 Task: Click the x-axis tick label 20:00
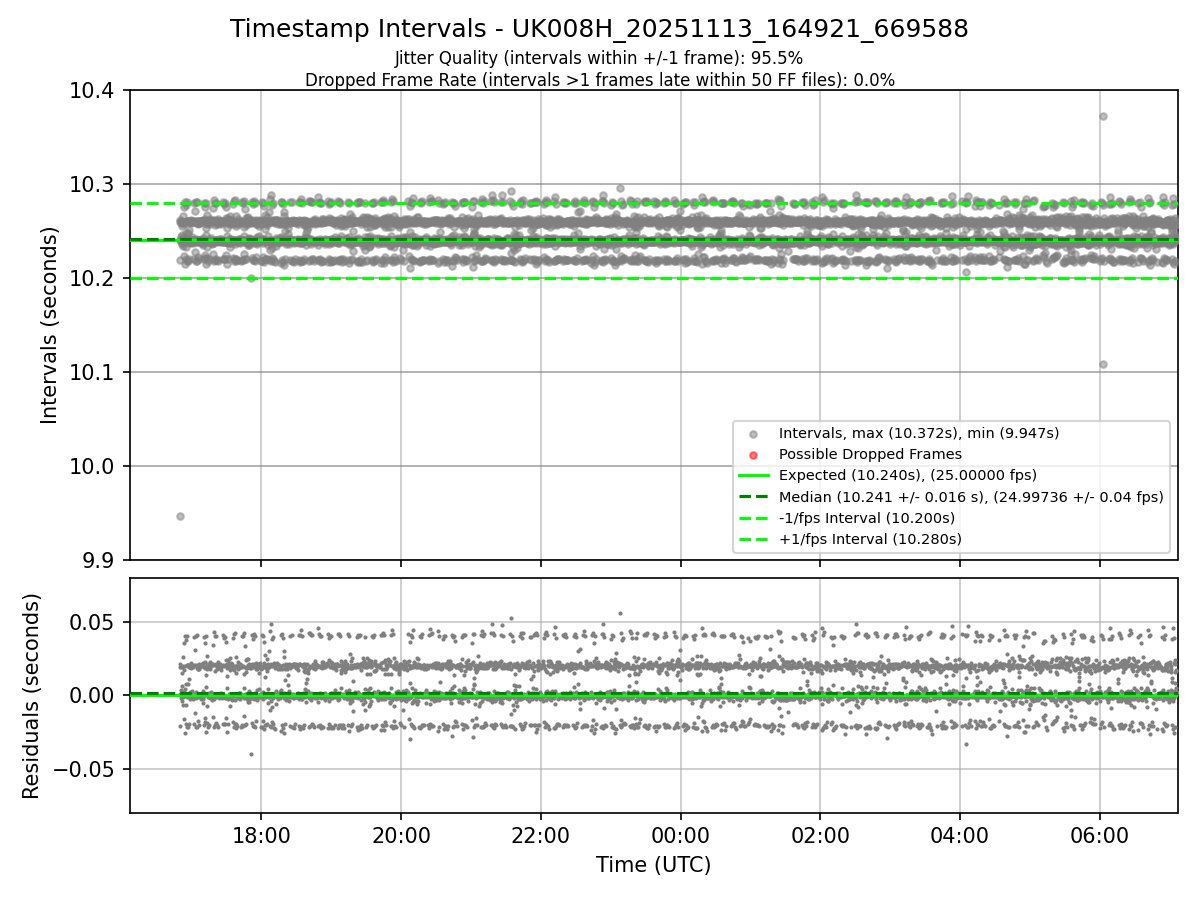[x=401, y=835]
